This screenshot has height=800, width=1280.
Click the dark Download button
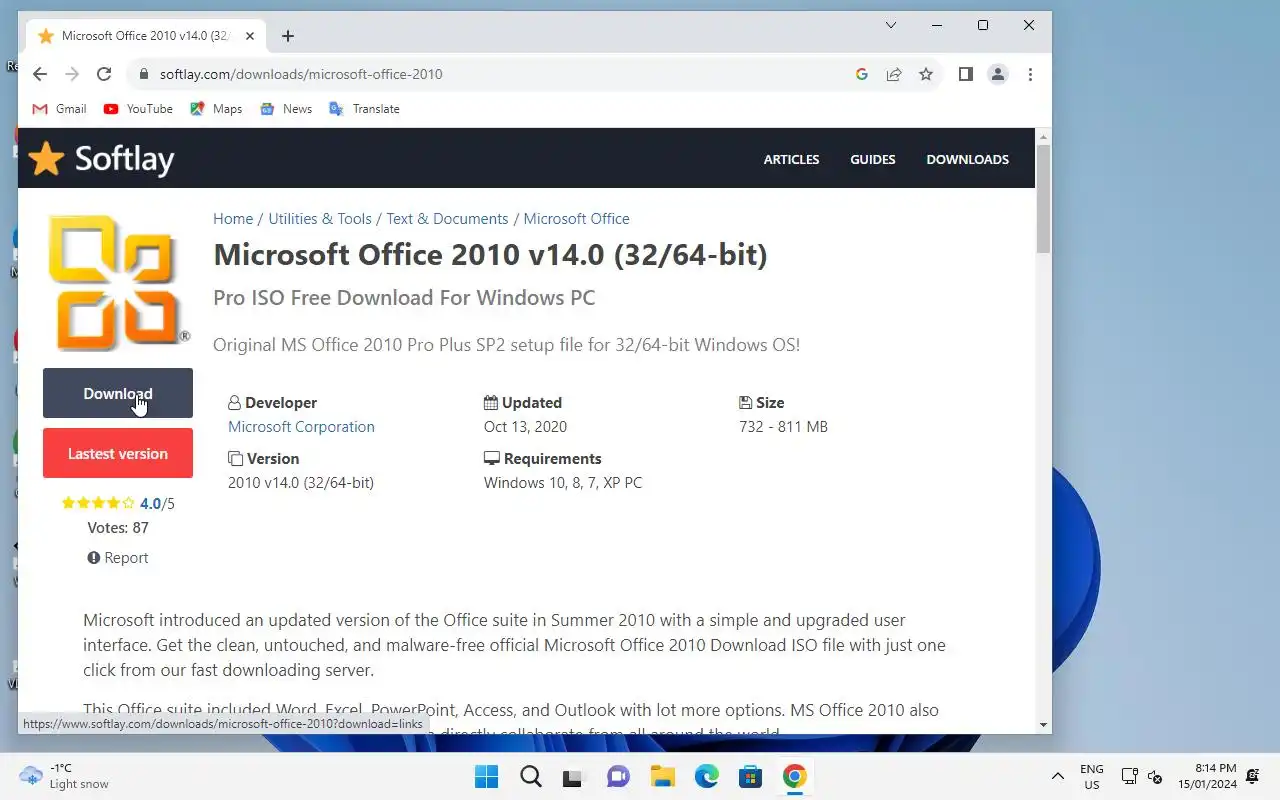pyautogui.click(x=118, y=393)
